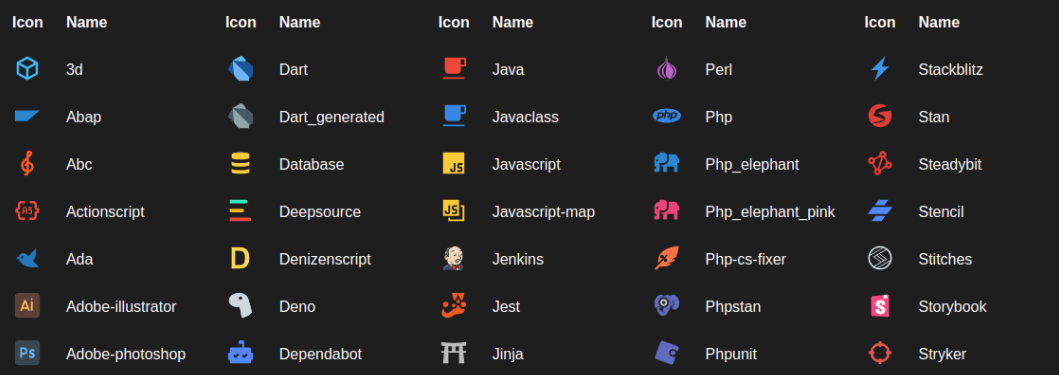Click the Steadybit icon

(880, 164)
